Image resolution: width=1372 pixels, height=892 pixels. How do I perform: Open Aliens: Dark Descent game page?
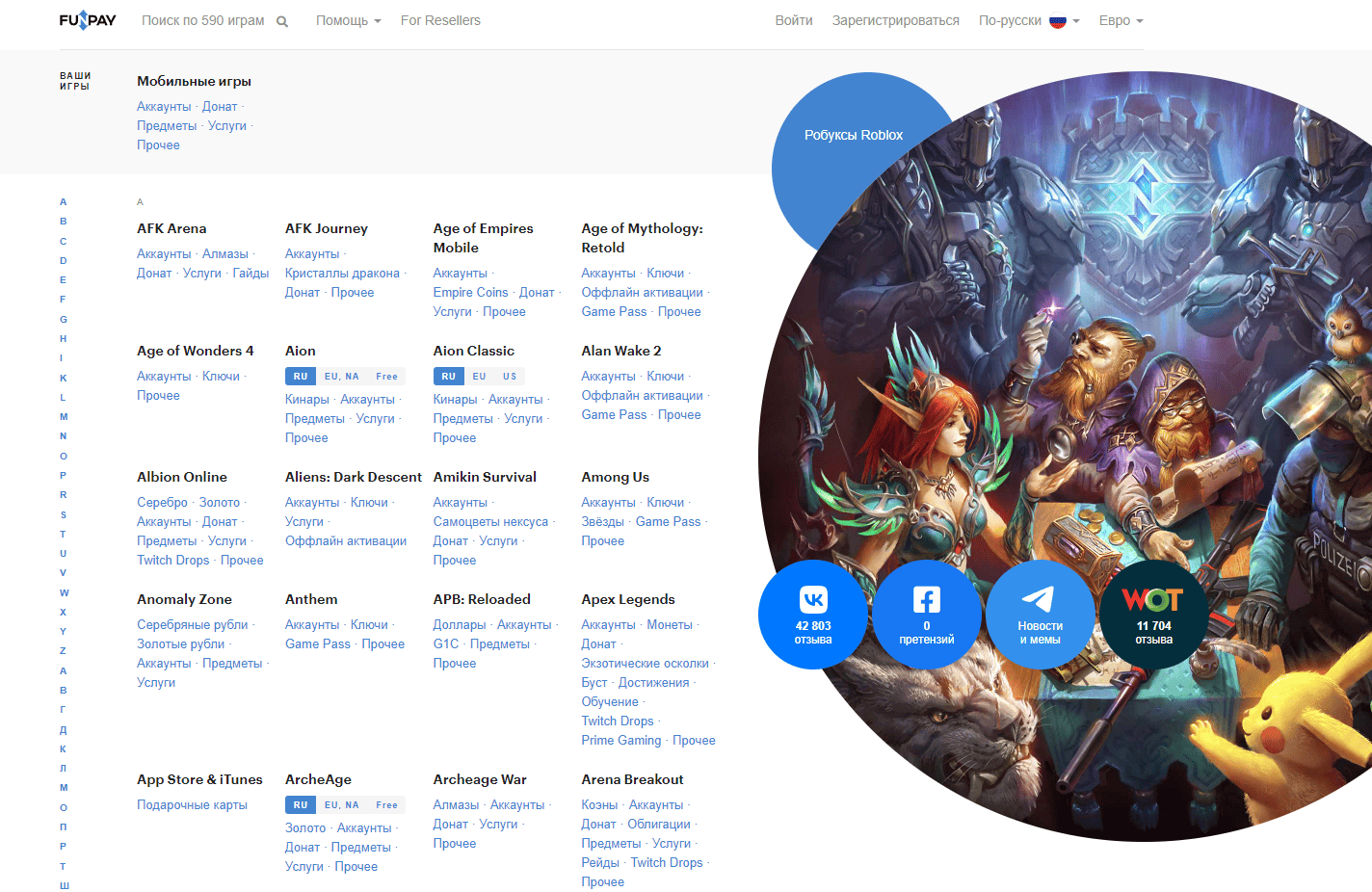[x=354, y=477]
